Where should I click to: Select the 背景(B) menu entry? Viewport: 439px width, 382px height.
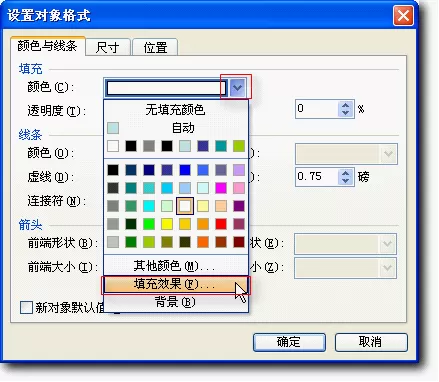175,302
